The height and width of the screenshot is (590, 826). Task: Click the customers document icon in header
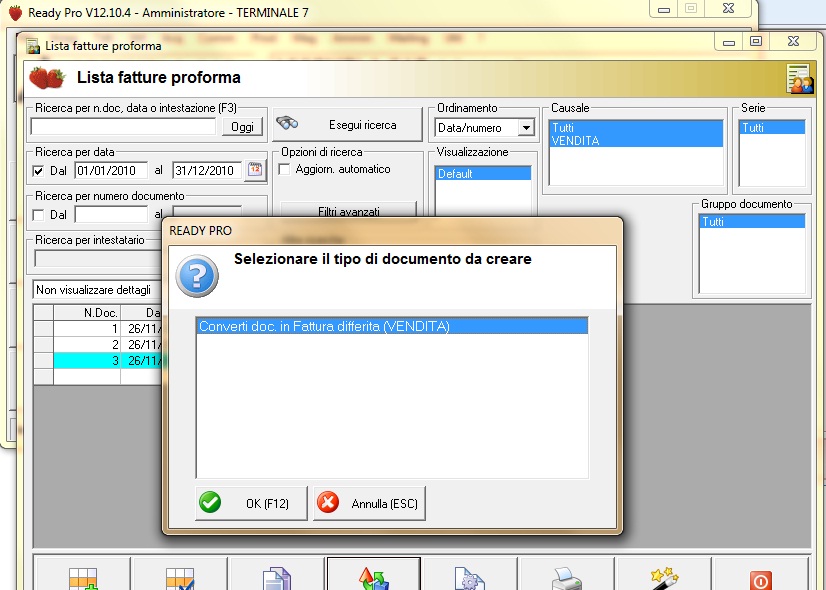[x=800, y=78]
